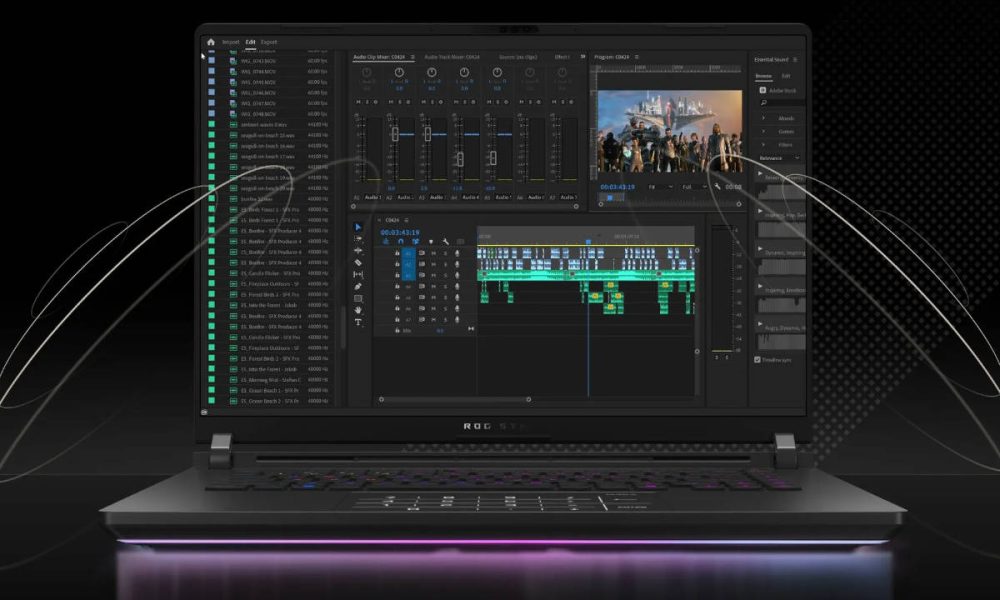
Task: Mute Audio 1 in the Audio Clip Mixer
Action: 357,101
